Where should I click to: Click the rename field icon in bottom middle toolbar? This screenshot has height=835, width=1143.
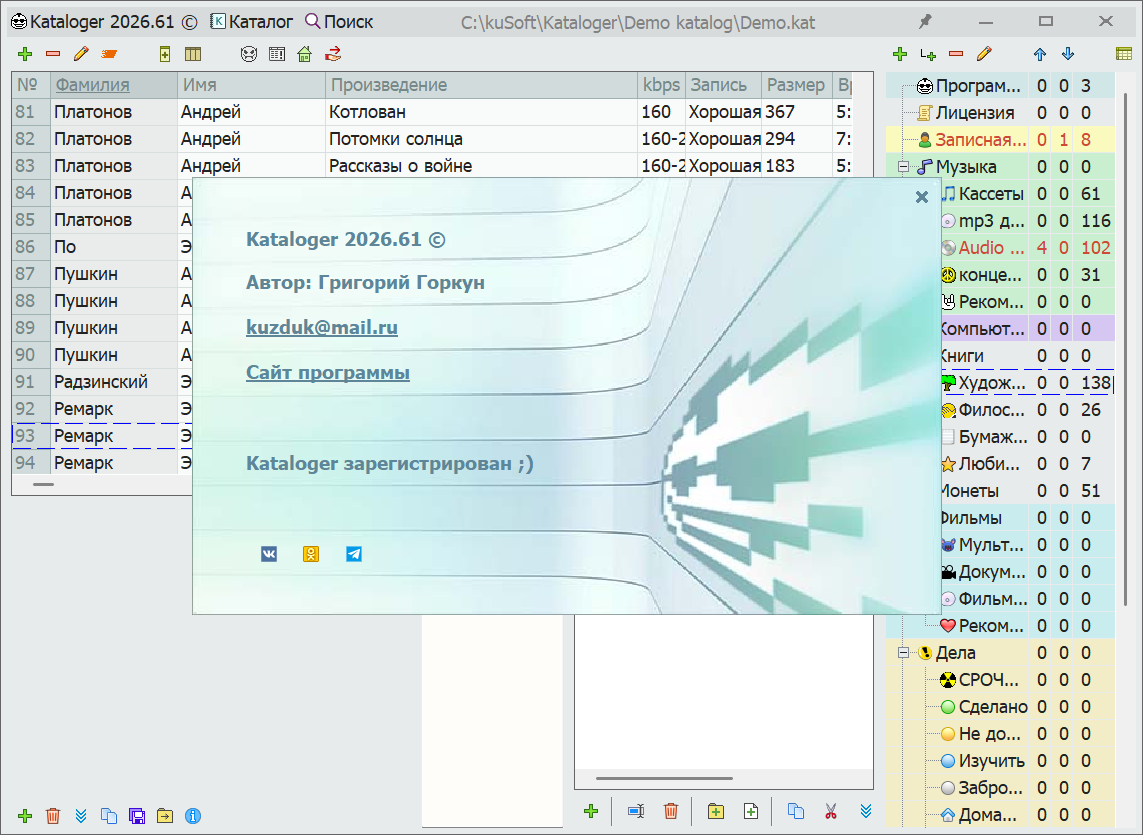click(636, 811)
